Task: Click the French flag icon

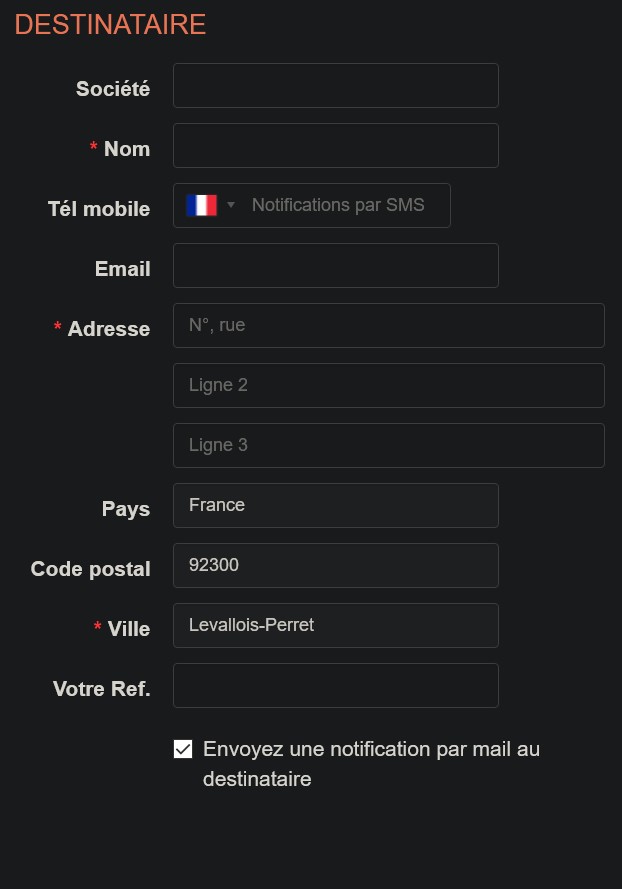Action: pos(201,205)
